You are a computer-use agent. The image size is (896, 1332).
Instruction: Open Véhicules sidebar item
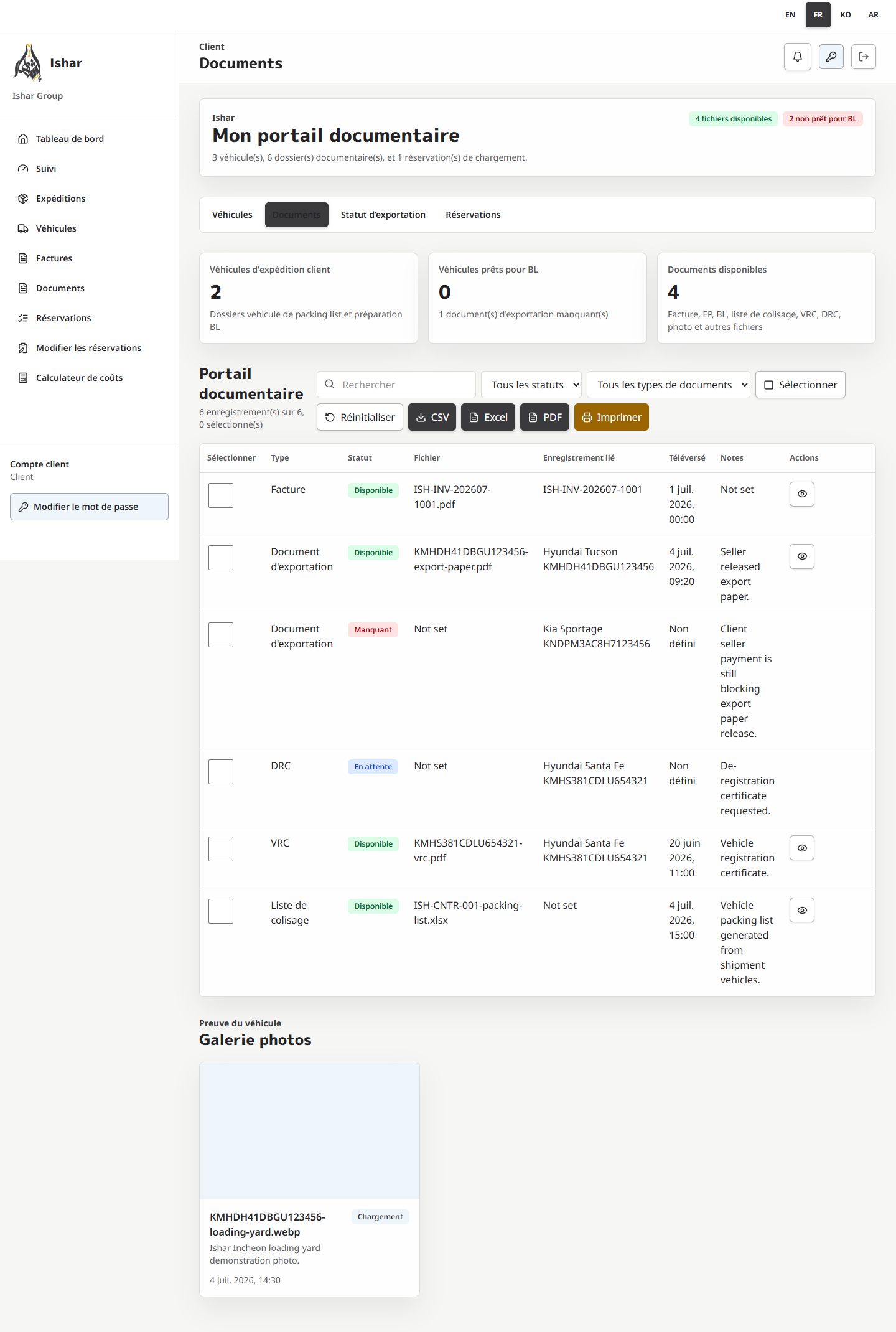[x=89, y=228]
